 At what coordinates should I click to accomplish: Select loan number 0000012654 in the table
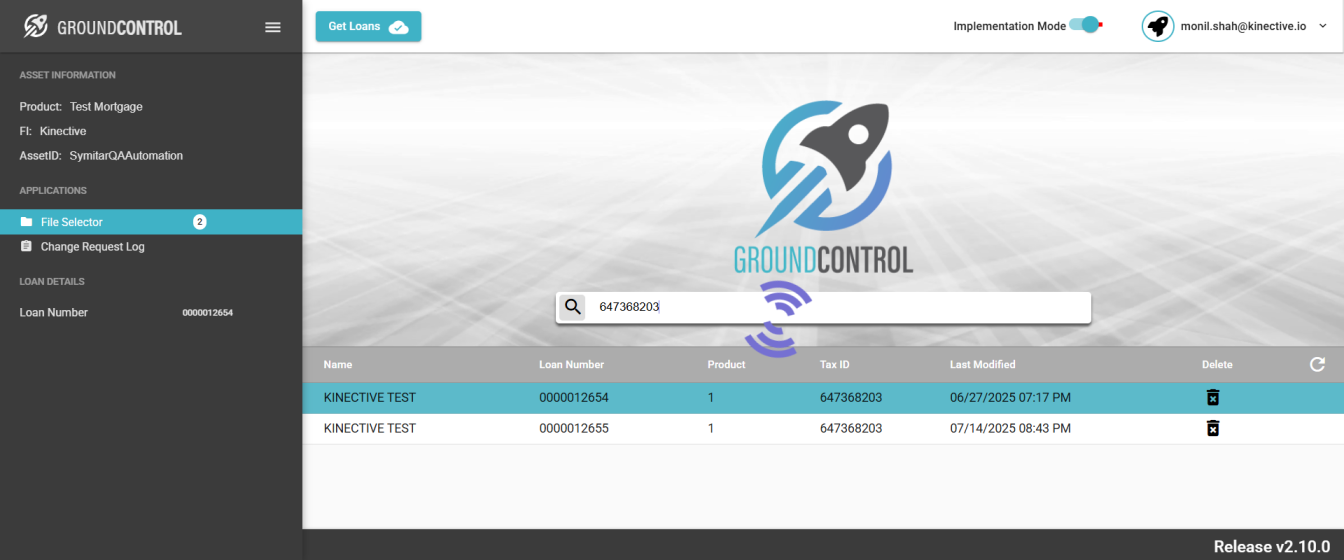(x=574, y=398)
